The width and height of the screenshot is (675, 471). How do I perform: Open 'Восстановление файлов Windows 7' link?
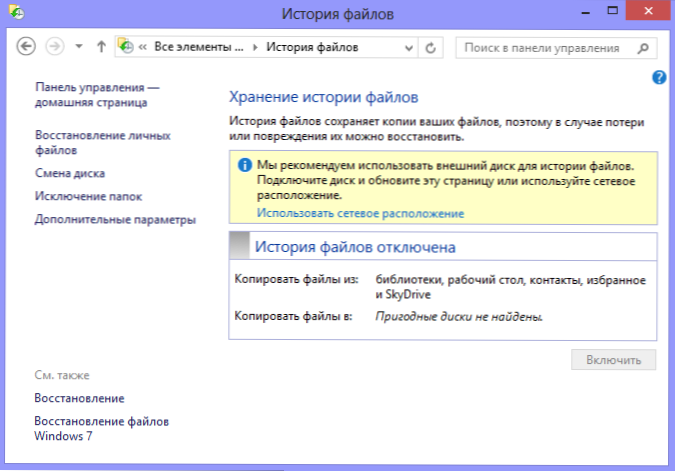click(102, 429)
